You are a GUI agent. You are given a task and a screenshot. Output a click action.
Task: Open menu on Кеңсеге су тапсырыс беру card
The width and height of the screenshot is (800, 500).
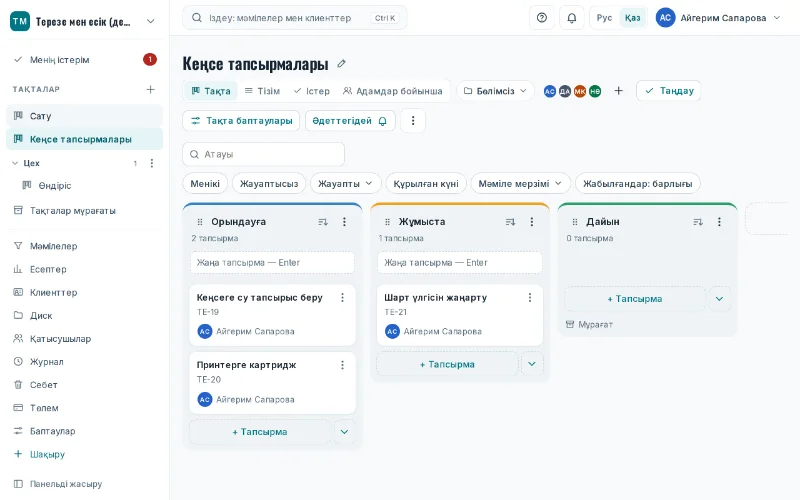click(342, 297)
